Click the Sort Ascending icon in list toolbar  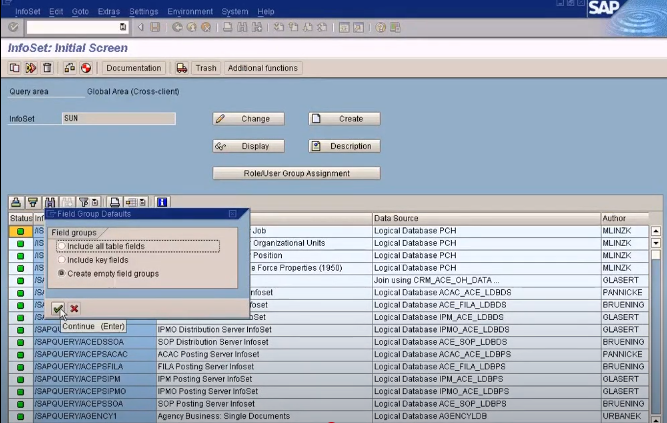point(16,202)
